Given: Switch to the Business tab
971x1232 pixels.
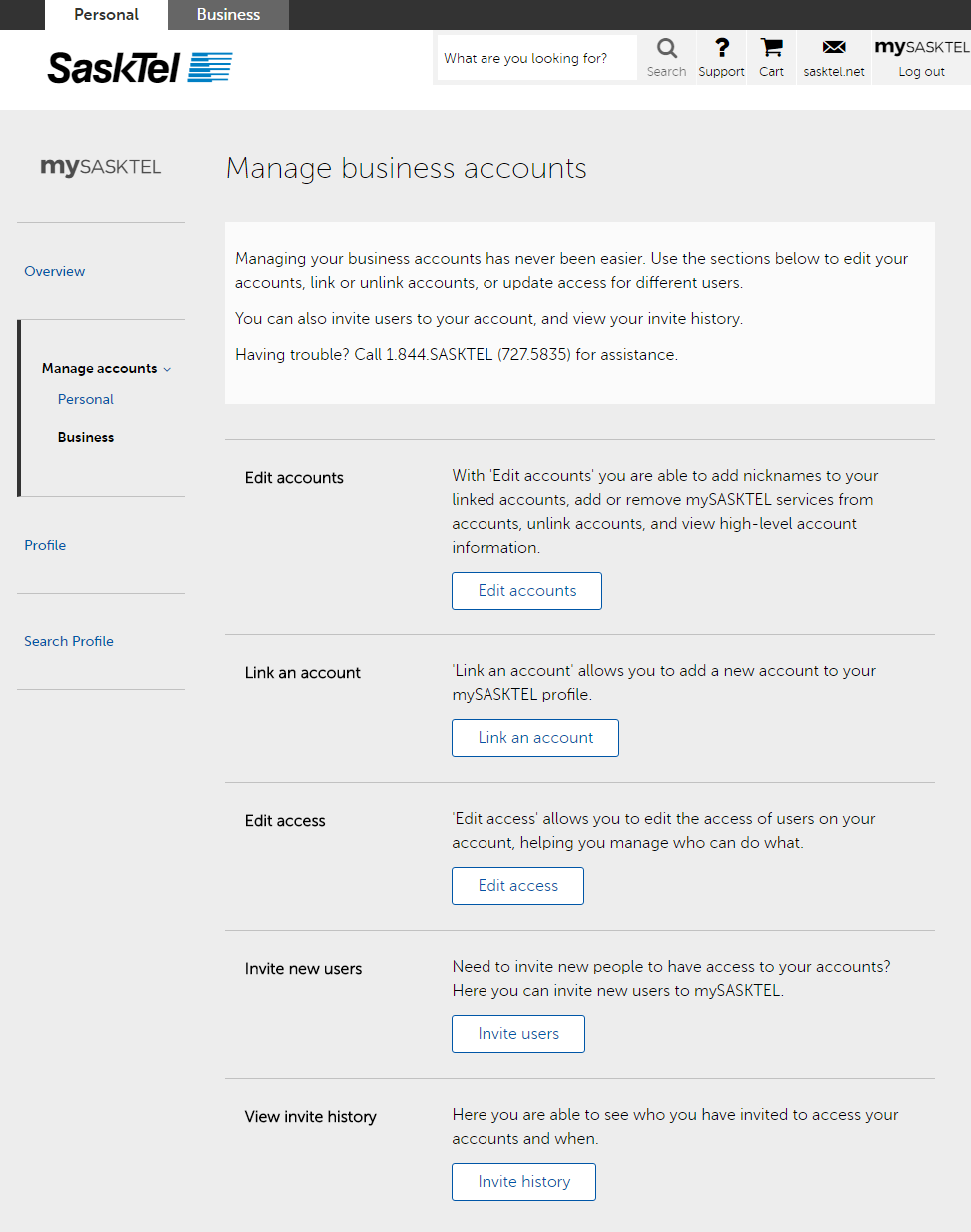Looking at the screenshot, I should click(228, 15).
